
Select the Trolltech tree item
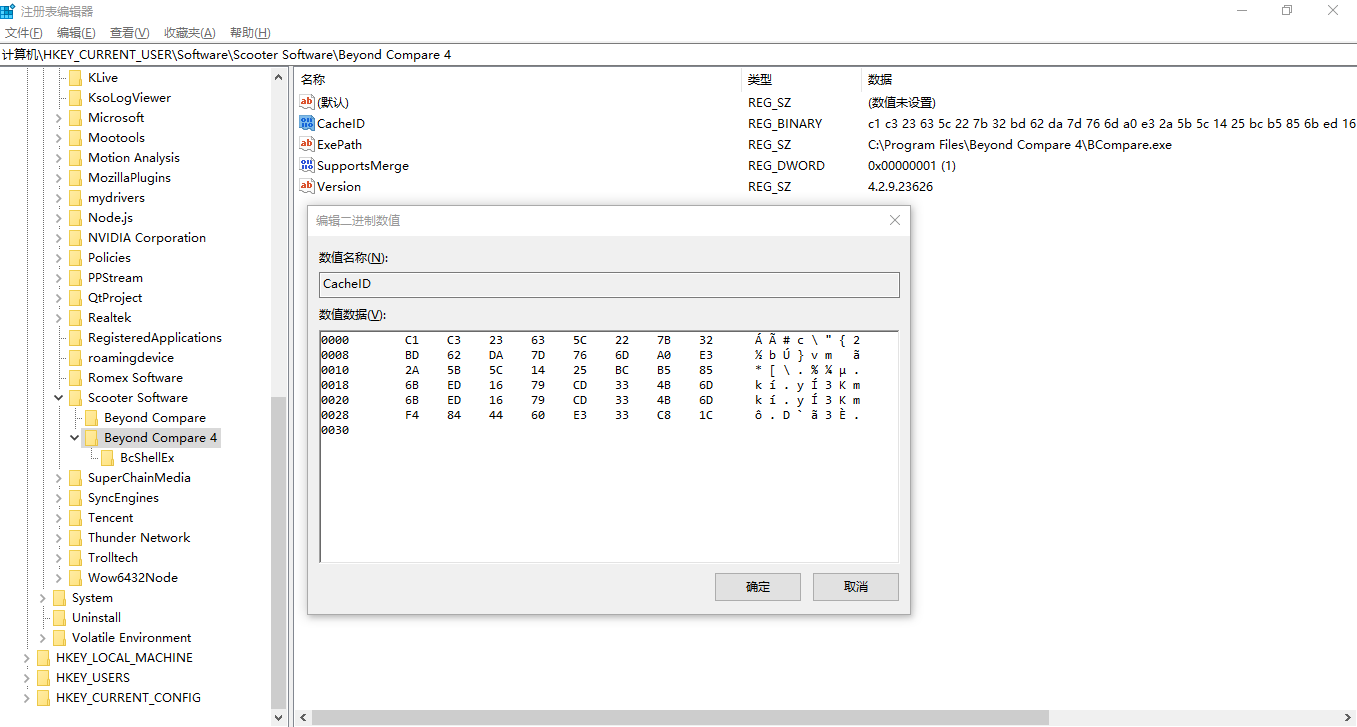(113, 558)
